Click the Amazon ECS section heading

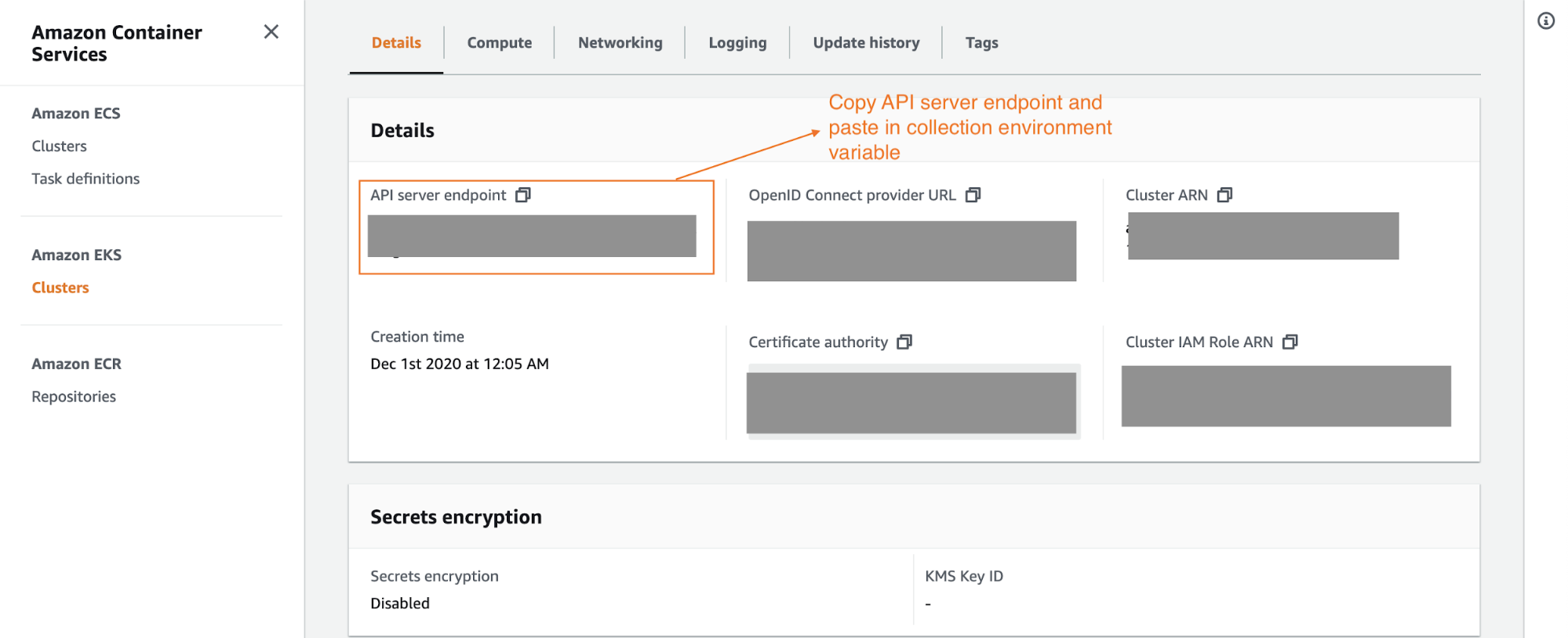(76, 114)
